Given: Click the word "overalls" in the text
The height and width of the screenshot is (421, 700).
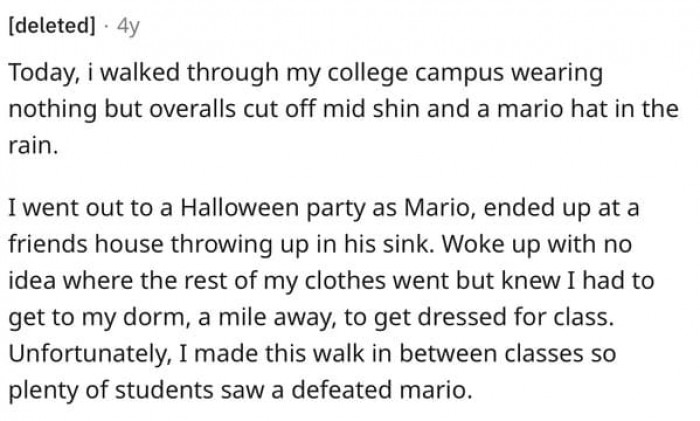Looking at the screenshot, I should coord(192,109).
